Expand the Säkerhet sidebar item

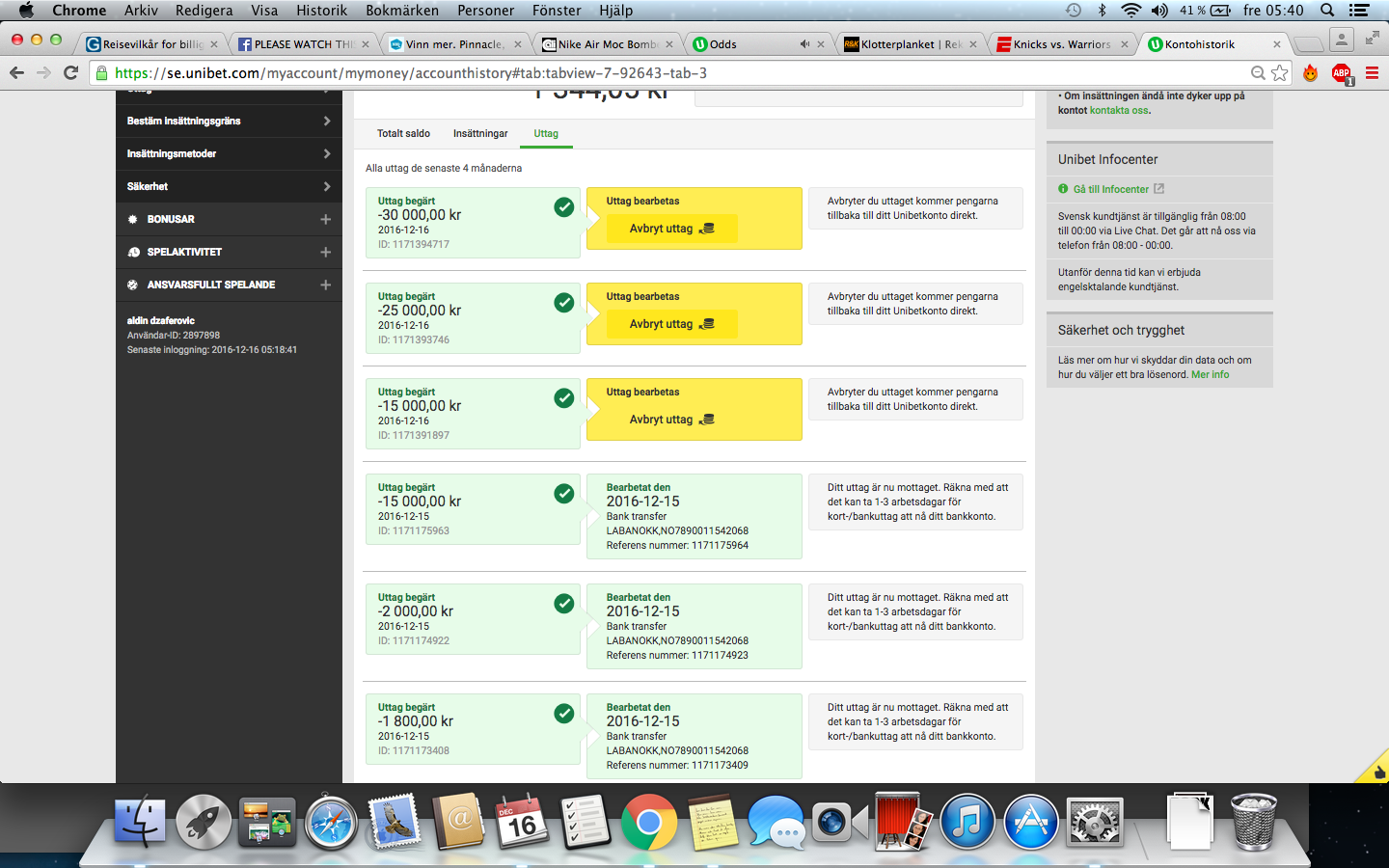coord(229,186)
